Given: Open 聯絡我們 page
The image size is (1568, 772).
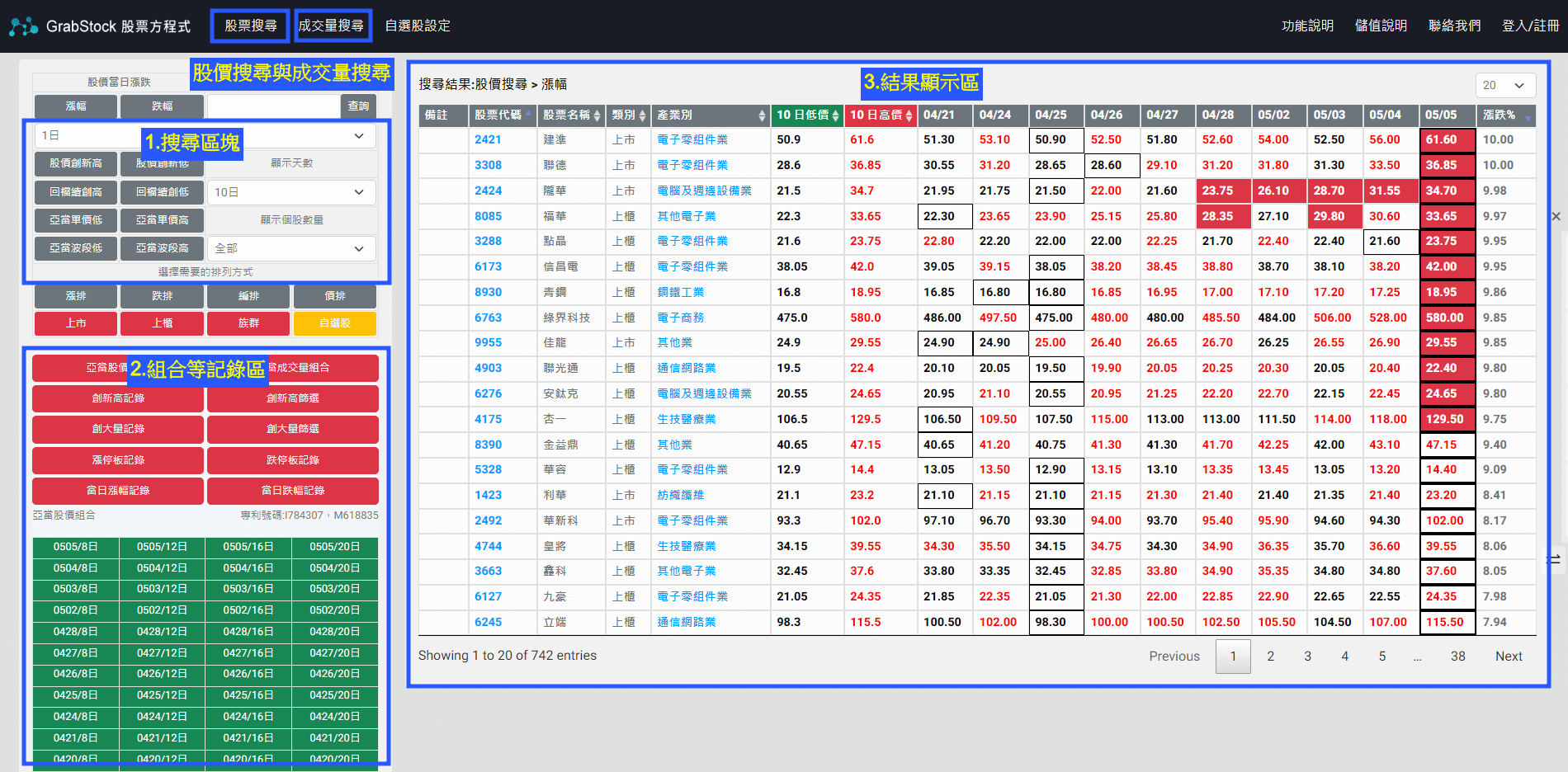Looking at the screenshot, I should (1454, 26).
